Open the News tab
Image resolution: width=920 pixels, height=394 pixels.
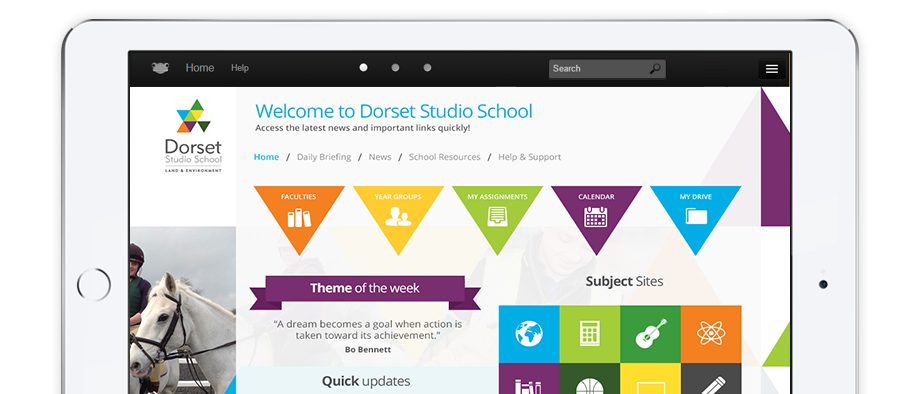[x=380, y=157]
